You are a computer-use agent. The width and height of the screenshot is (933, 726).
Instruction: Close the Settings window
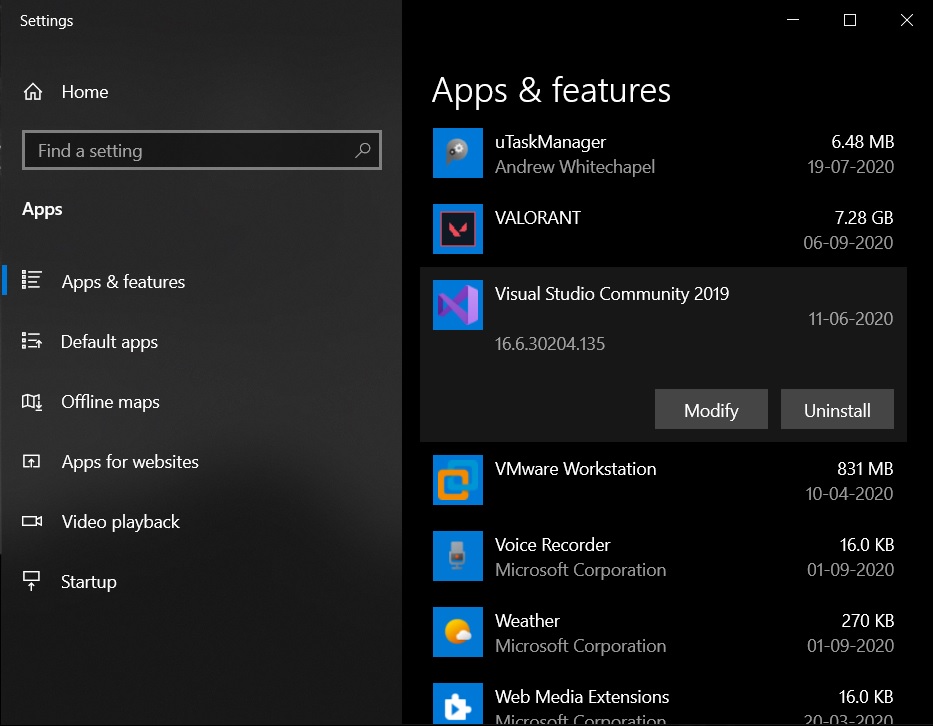click(x=906, y=20)
